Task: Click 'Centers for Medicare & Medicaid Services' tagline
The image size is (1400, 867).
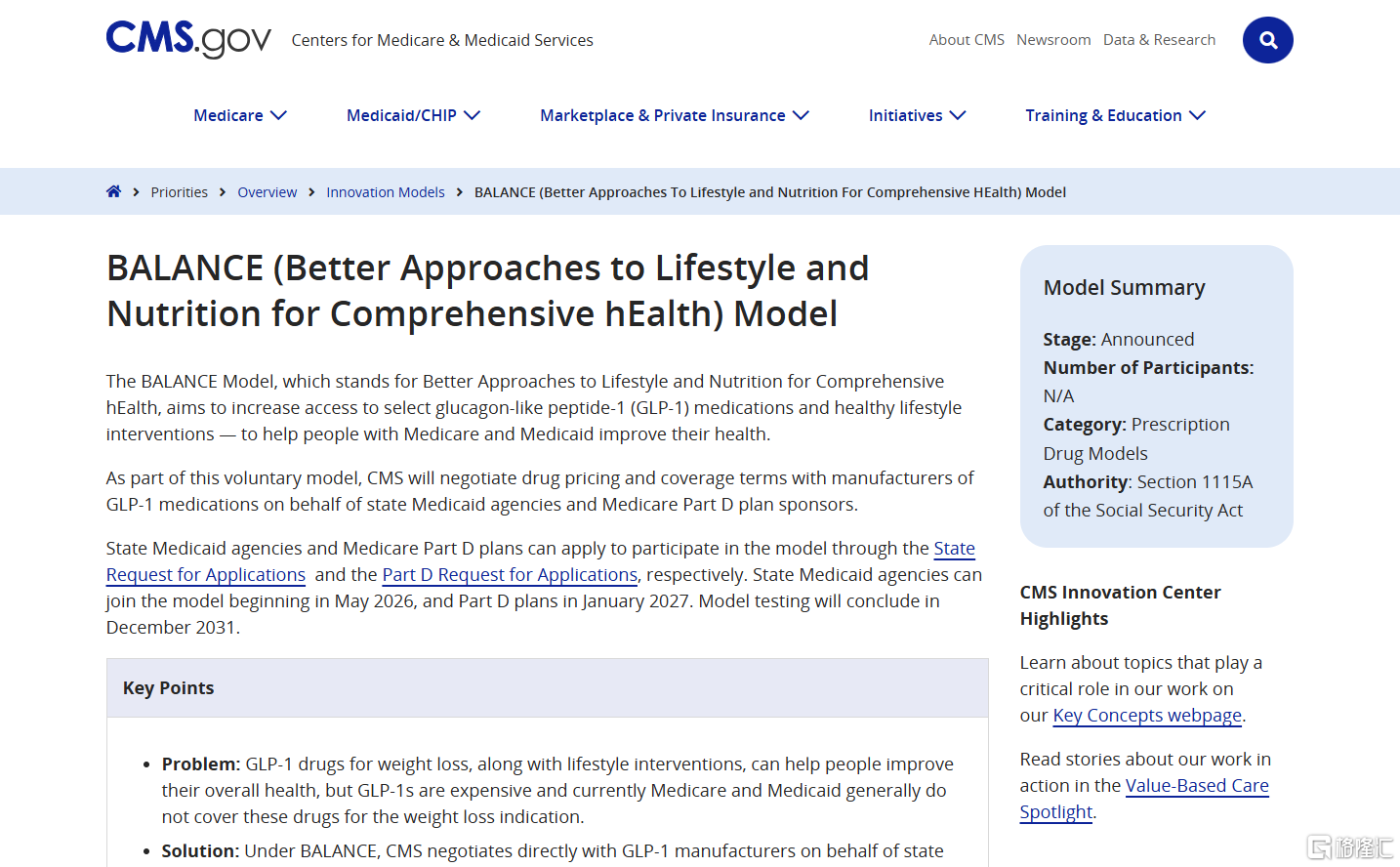Action: (x=442, y=40)
